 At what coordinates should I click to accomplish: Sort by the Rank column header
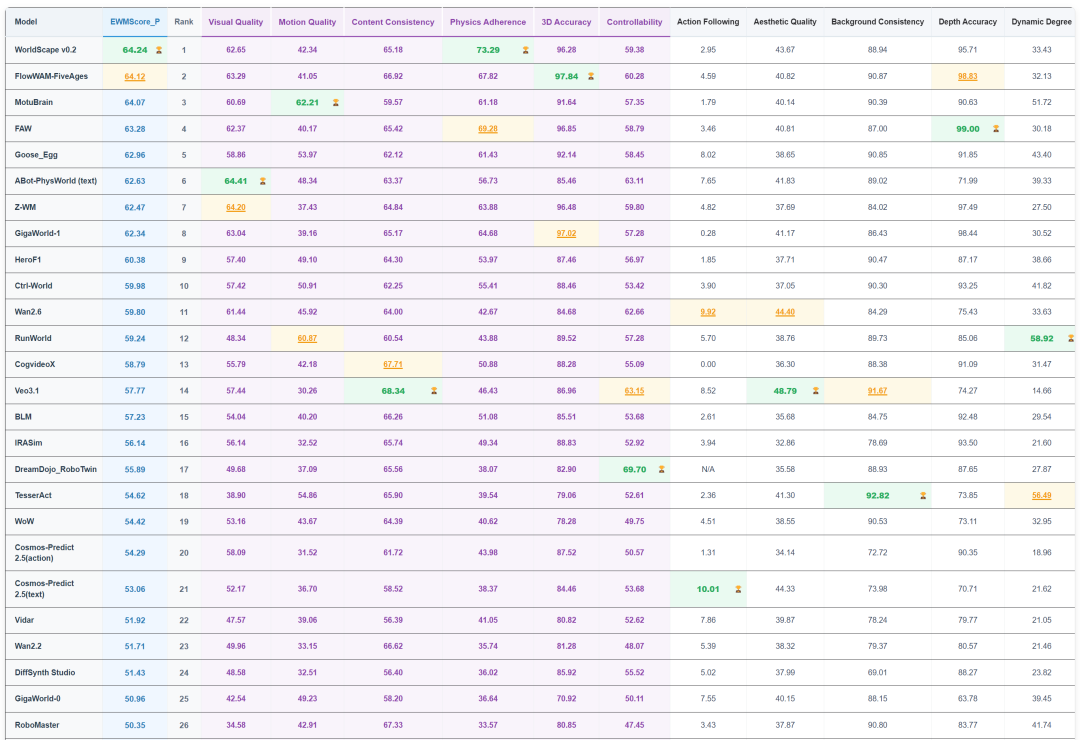coord(184,22)
